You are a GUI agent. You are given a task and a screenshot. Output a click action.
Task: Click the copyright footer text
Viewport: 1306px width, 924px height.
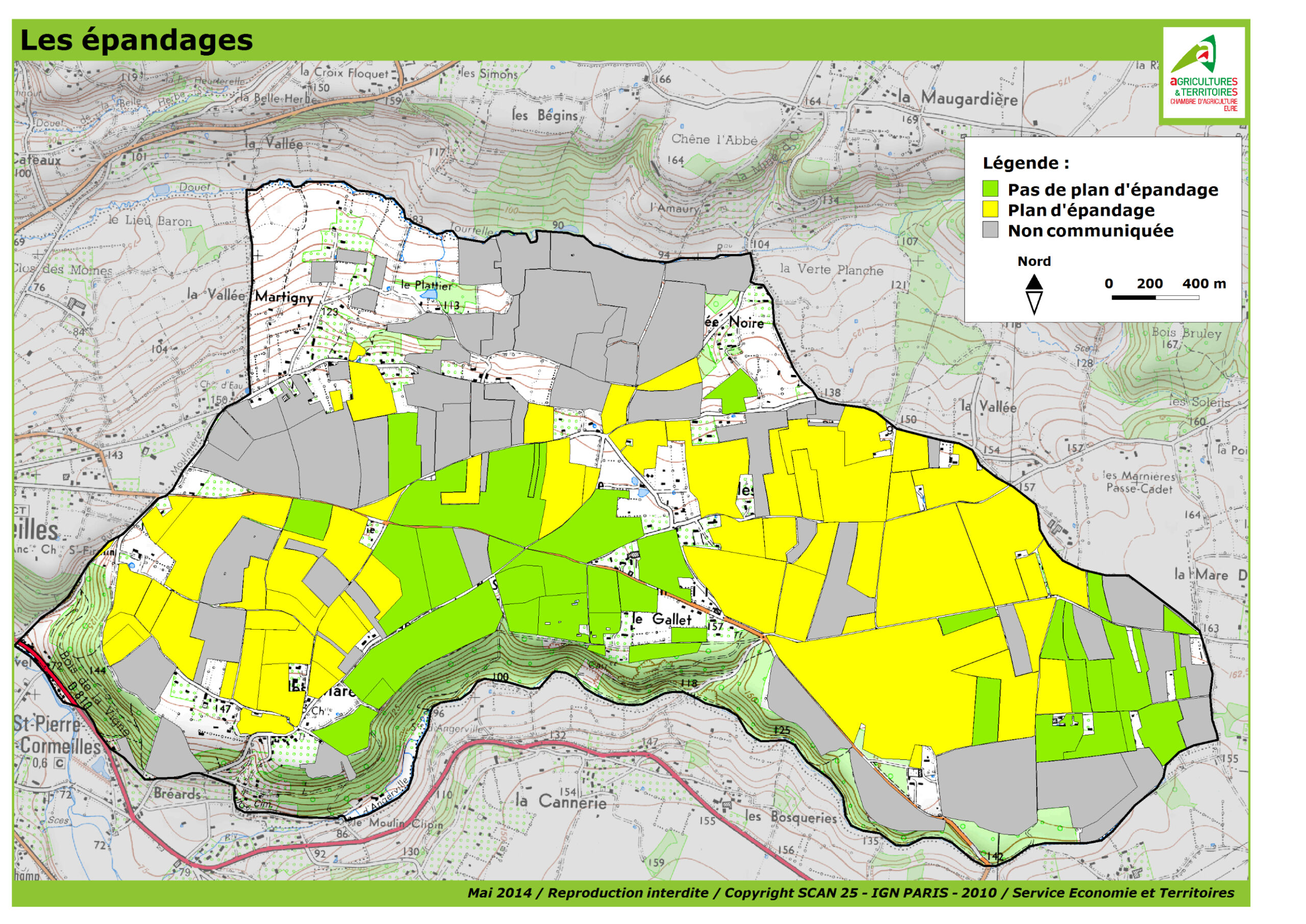(x=850, y=893)
